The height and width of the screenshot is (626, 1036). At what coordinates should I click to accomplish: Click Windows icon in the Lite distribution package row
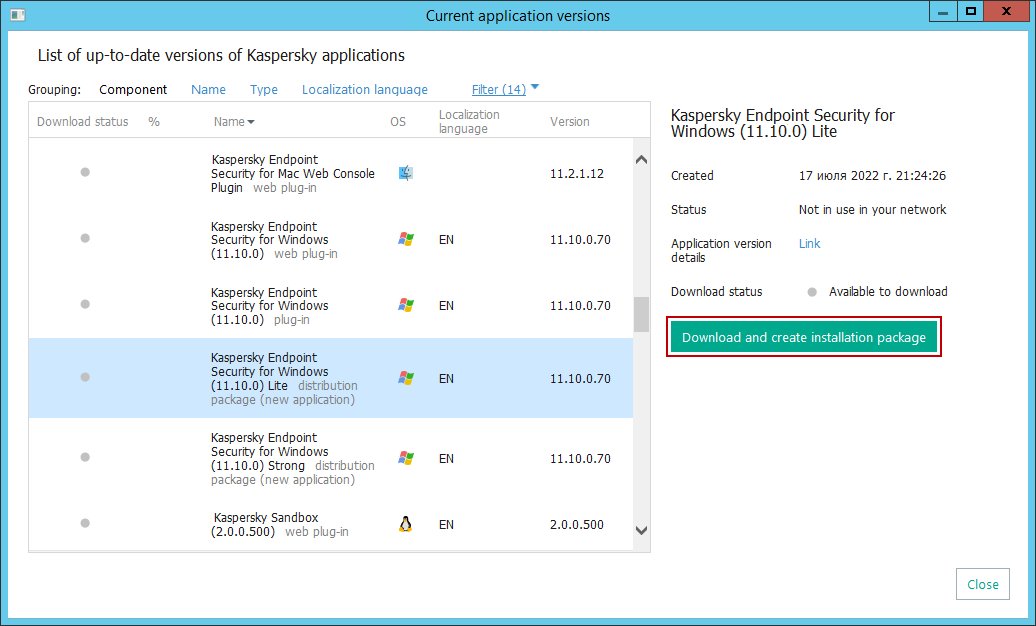(405, 379)
